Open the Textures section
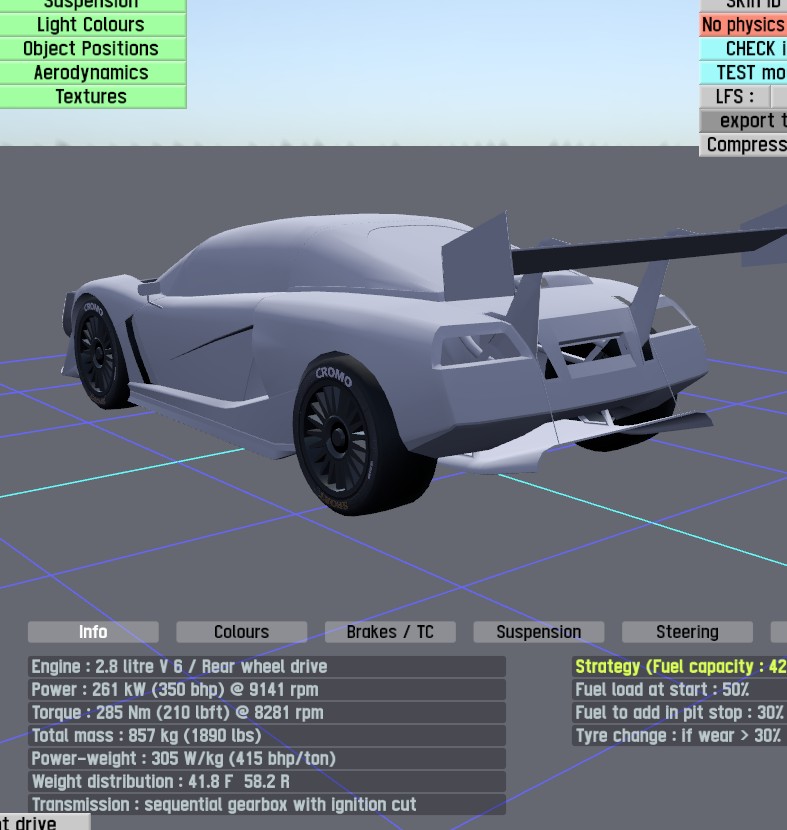 point(93,97)
